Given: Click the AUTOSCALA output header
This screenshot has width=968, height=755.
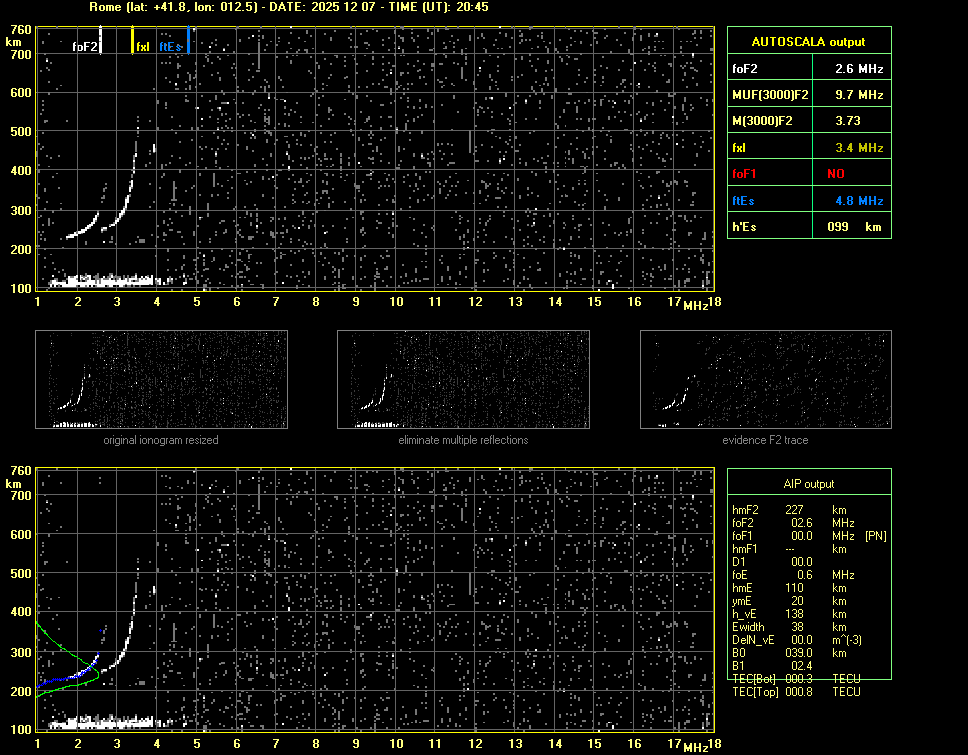Looking at the screenshot, I should (x=808, y=42).
